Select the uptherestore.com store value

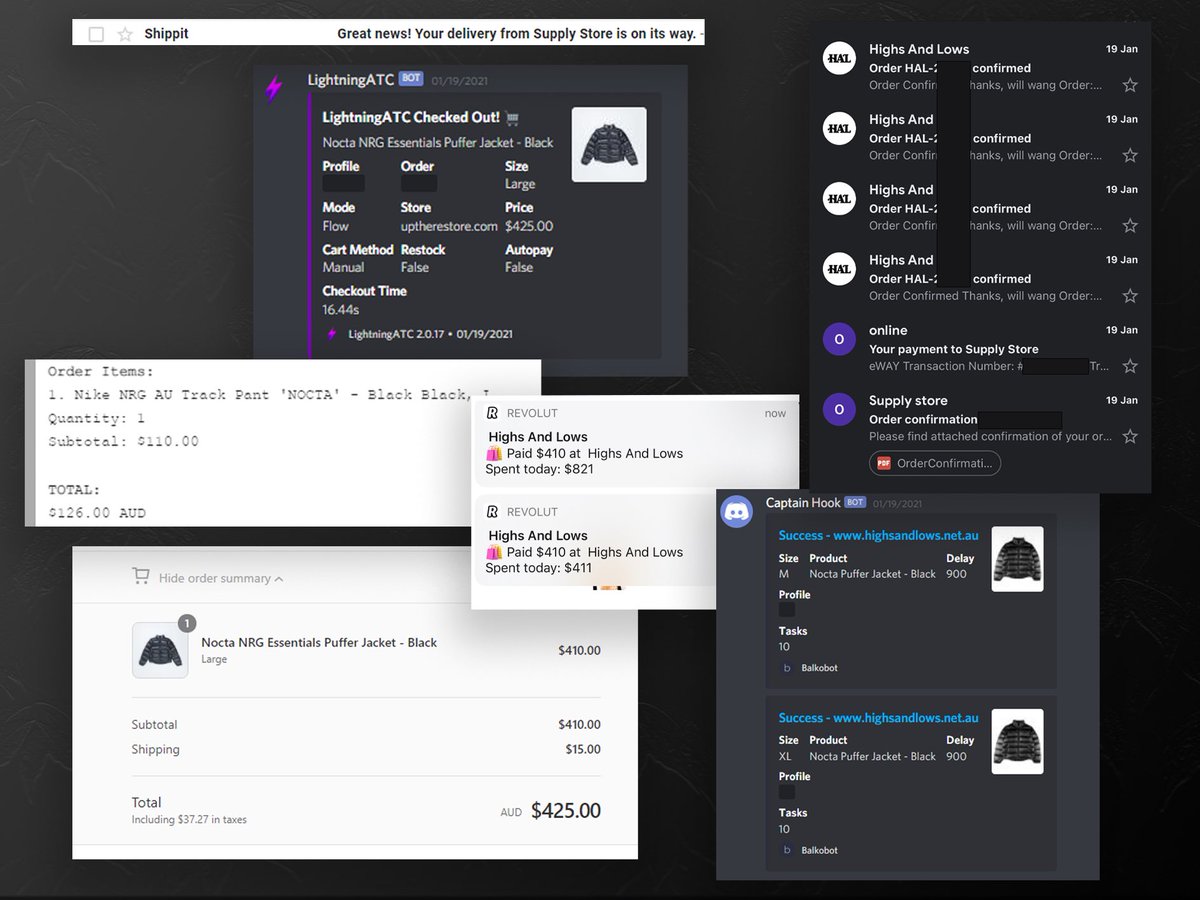pos(449,226)
